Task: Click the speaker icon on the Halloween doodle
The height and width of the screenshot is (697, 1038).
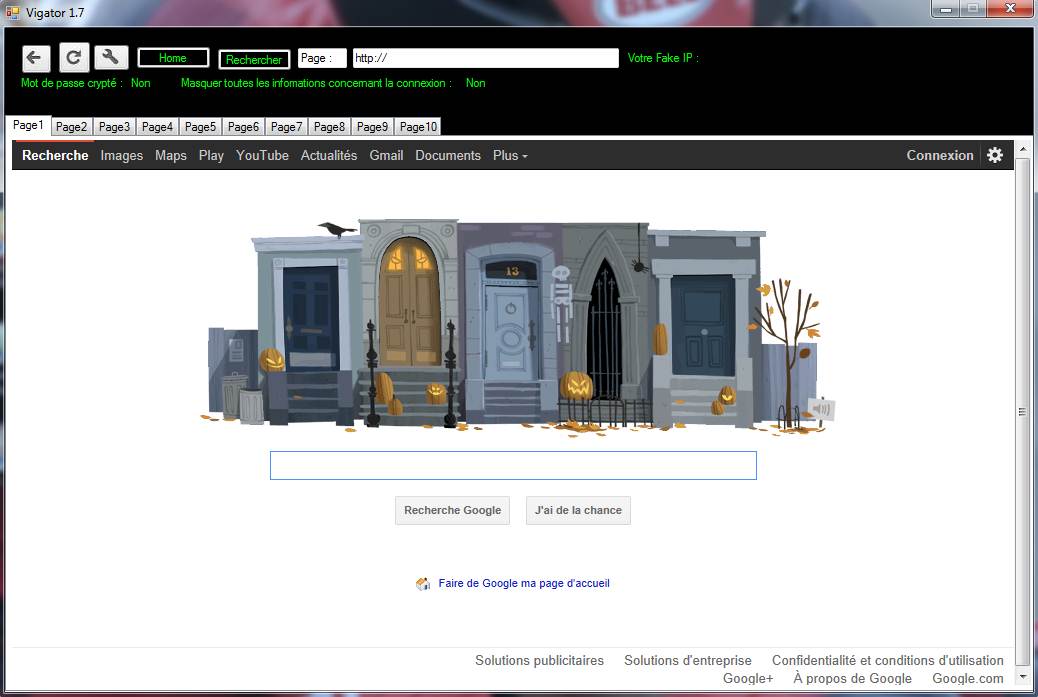Action: pos(821,409)
